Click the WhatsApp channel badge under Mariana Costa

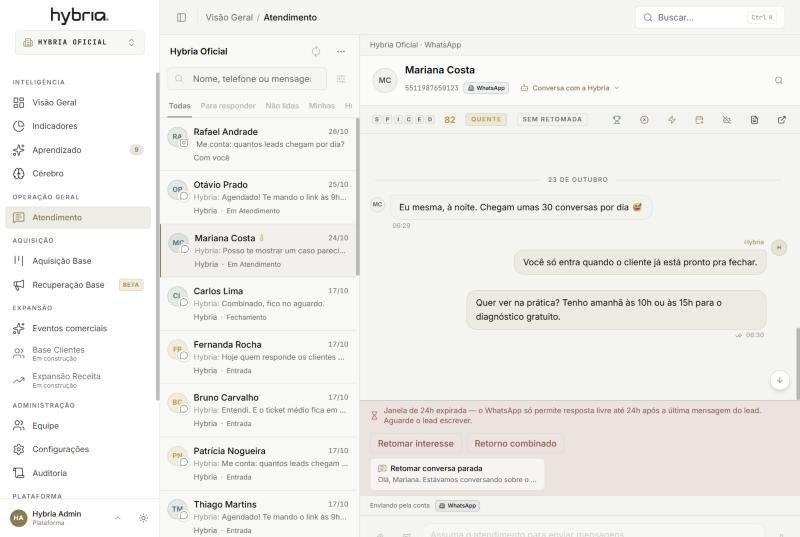tap(486, 88)
